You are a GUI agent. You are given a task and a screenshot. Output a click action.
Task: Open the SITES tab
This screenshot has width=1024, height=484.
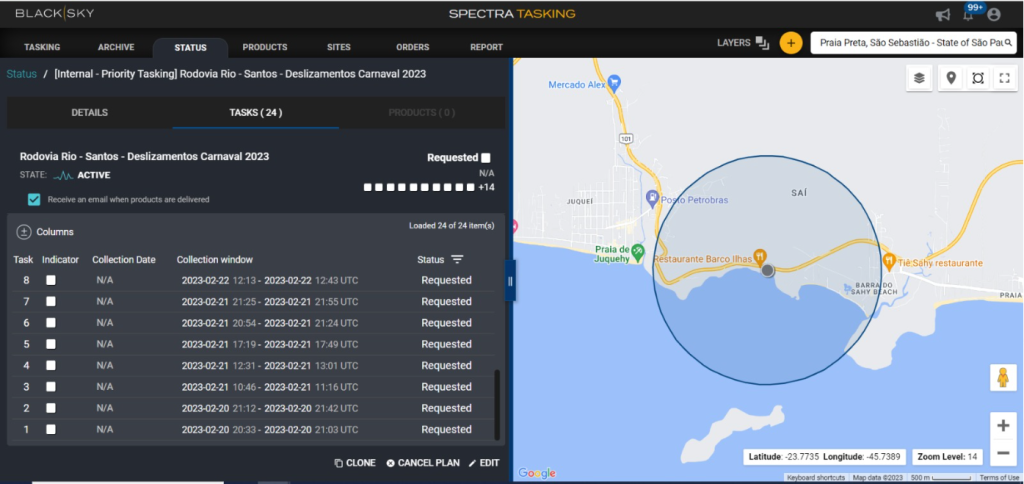pyautogui.click(x=339, y=47)
